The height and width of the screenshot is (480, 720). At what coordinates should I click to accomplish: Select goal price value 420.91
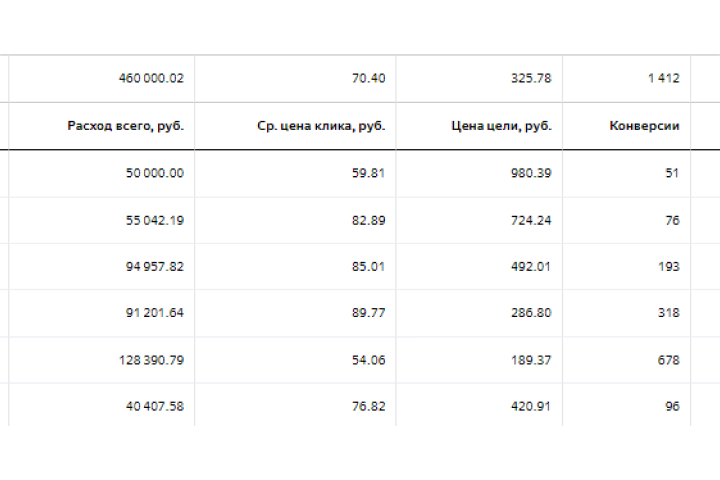[531, 407]
